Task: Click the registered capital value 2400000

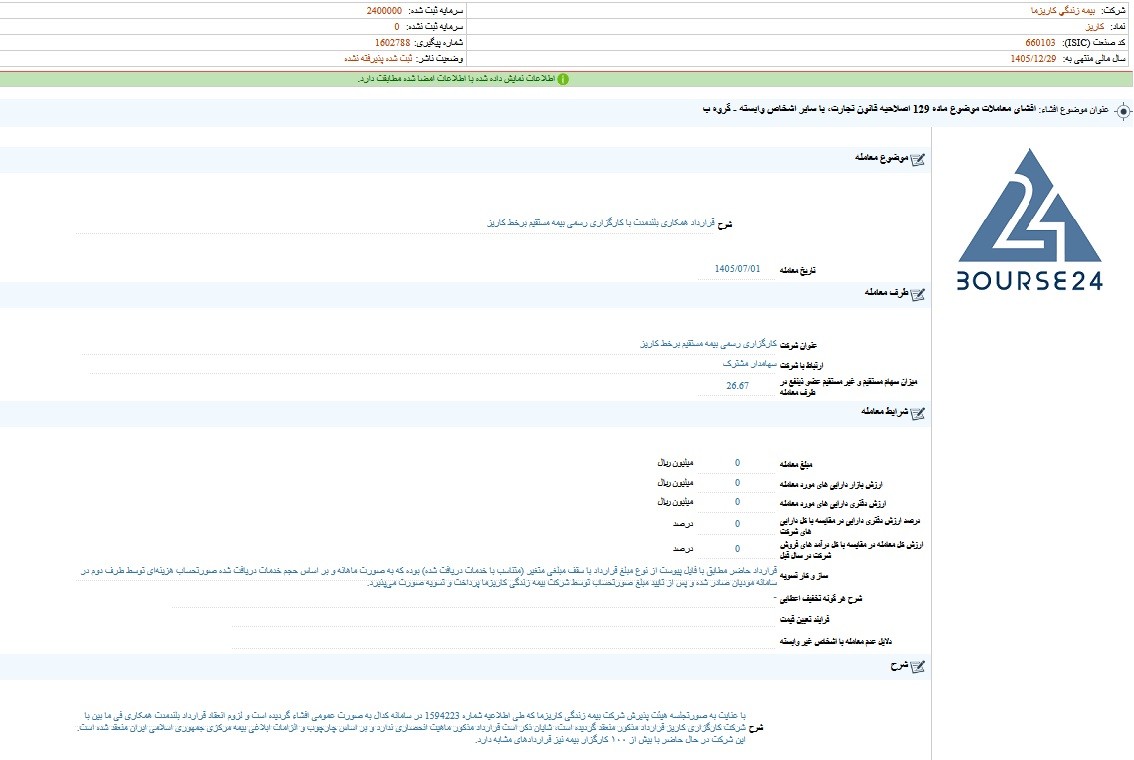Action: [x=384, y=11]
